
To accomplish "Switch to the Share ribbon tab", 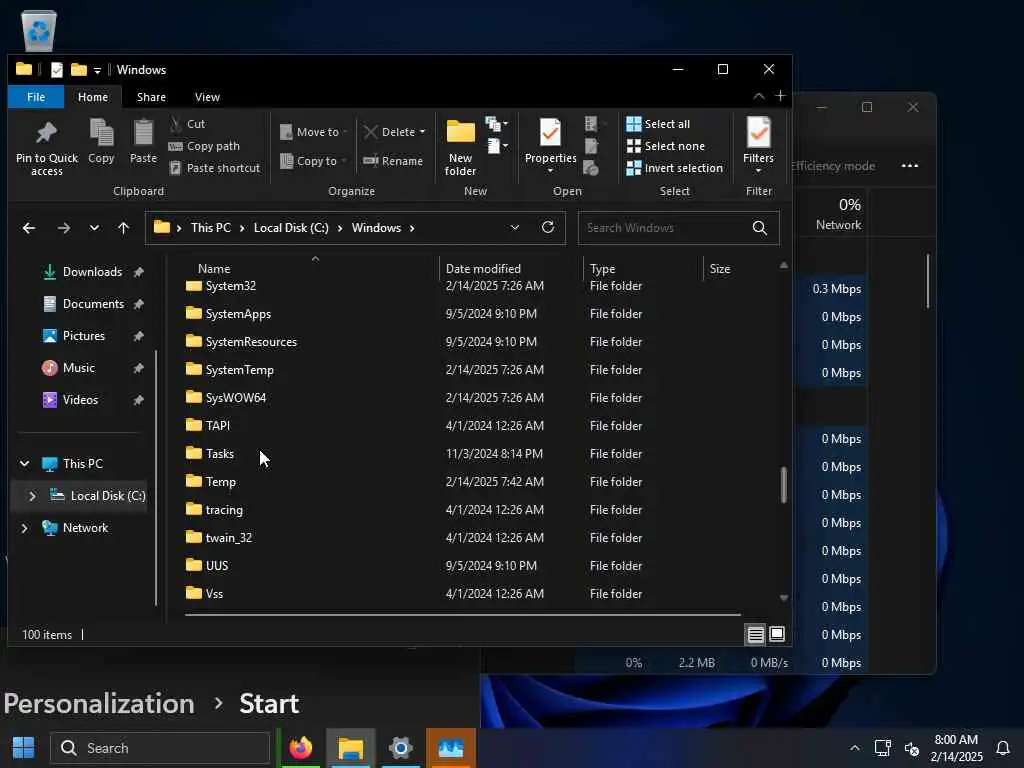I will click(x=151, y=97).
